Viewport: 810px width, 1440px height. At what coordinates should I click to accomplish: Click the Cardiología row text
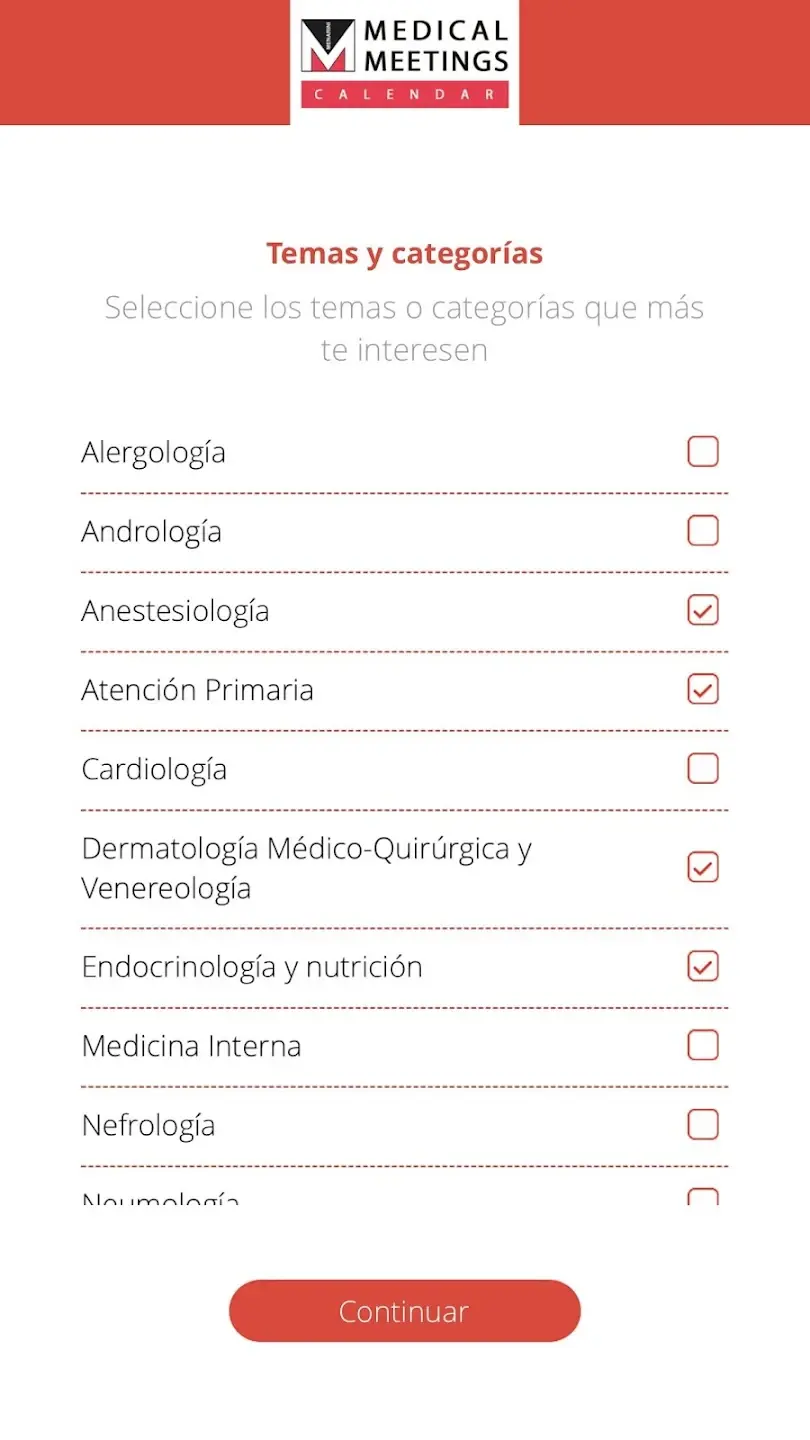154,768
